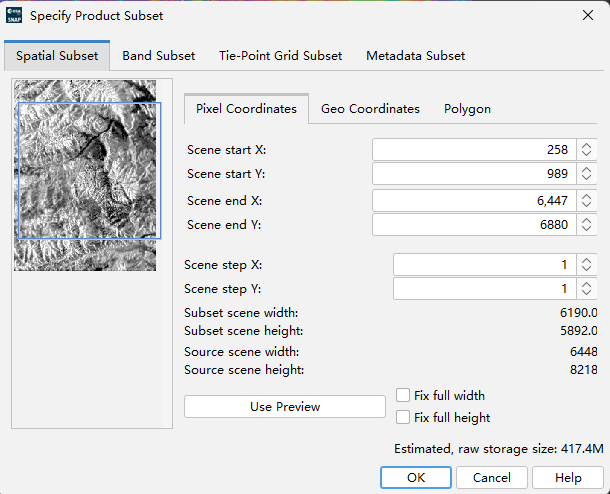Click the ESA SNAP application icon
Viewport: 610px width, 494px height.
[14, 16]
